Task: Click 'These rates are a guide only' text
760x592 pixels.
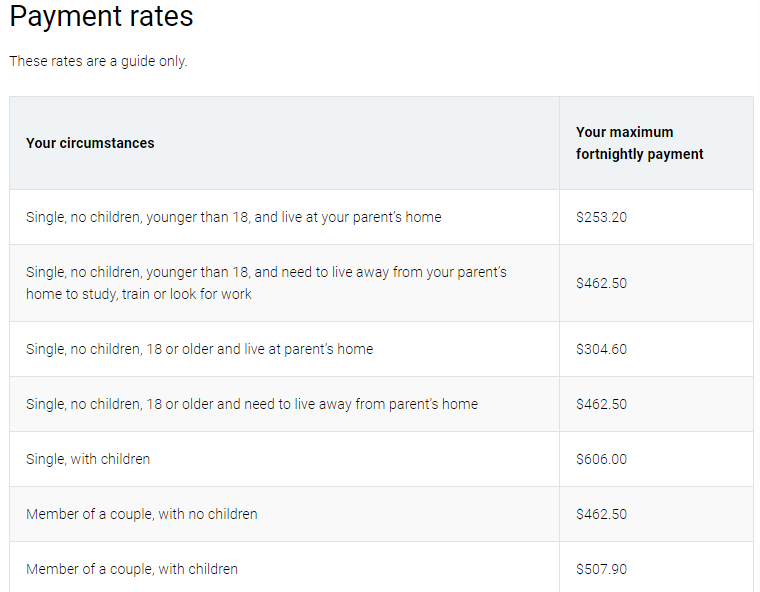Action: click(x=98, y=61)
